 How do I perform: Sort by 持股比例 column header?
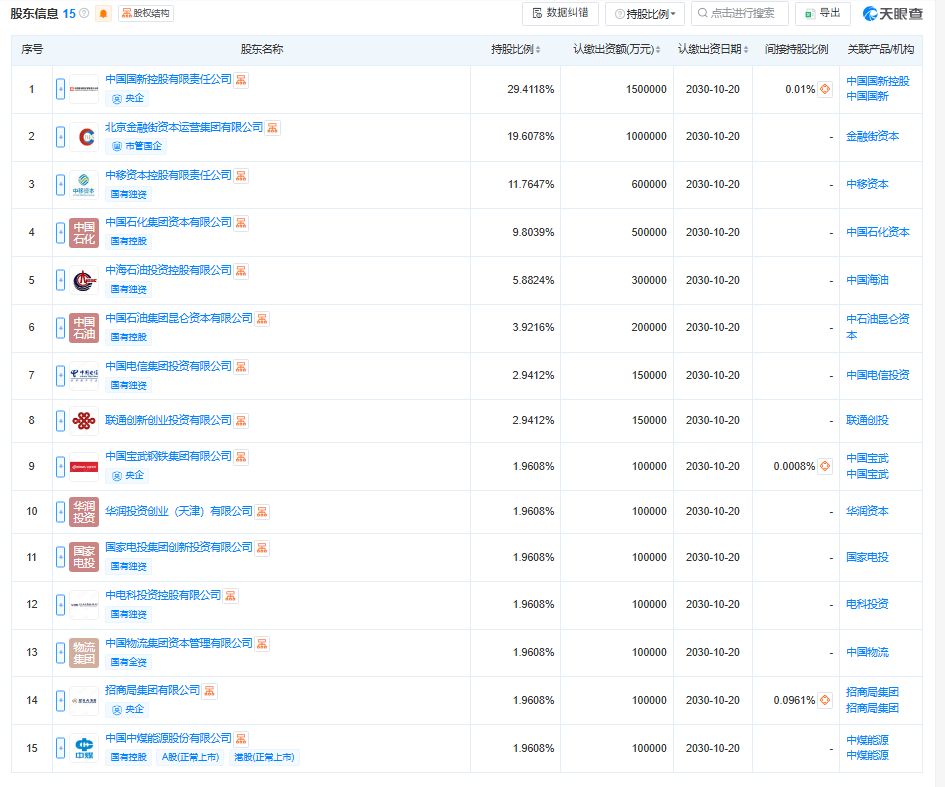pos(517,49)
